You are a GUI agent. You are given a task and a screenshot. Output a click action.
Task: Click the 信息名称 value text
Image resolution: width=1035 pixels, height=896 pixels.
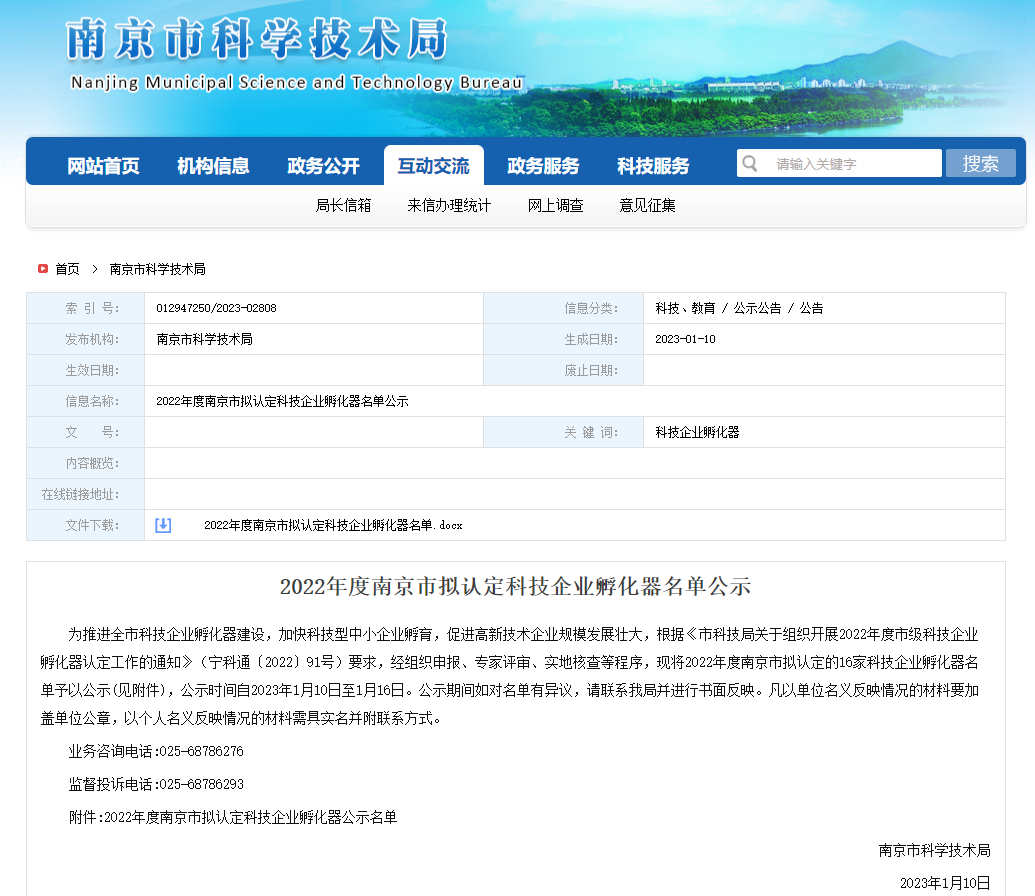(x=283, y=401)
